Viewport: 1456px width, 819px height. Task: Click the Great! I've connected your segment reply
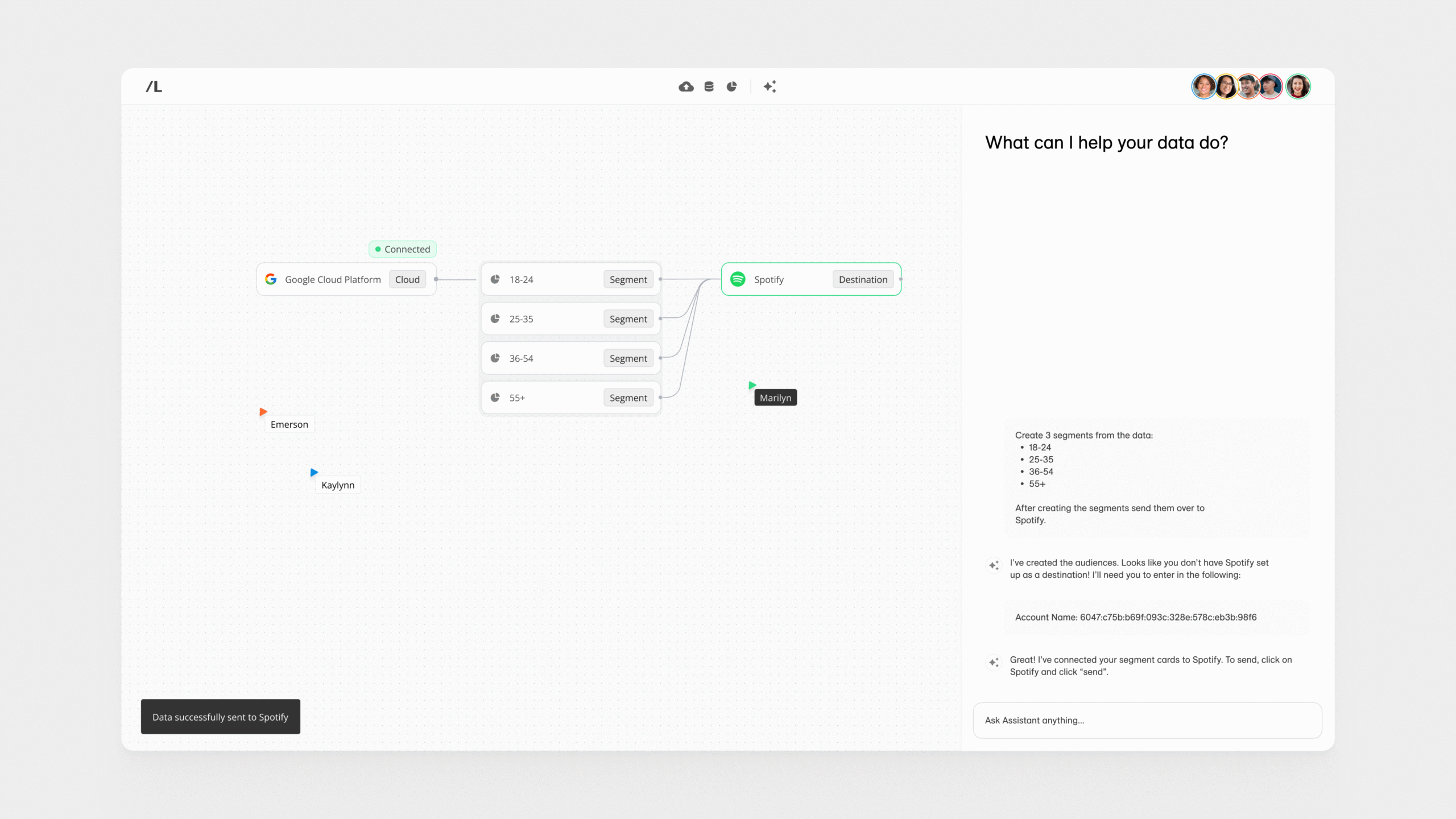[x=1151, y=666]
